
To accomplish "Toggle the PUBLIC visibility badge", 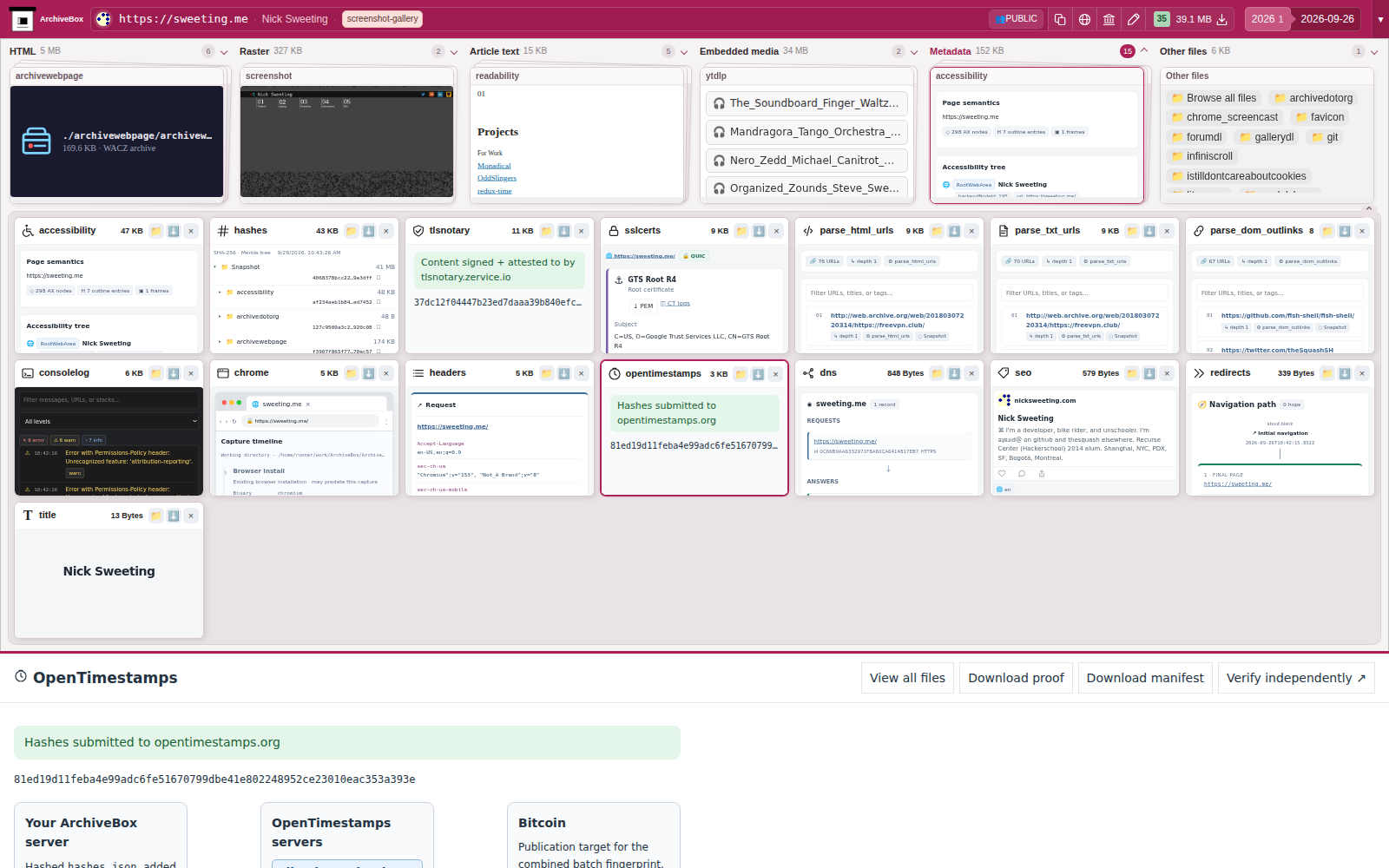I will point(1016,19).
